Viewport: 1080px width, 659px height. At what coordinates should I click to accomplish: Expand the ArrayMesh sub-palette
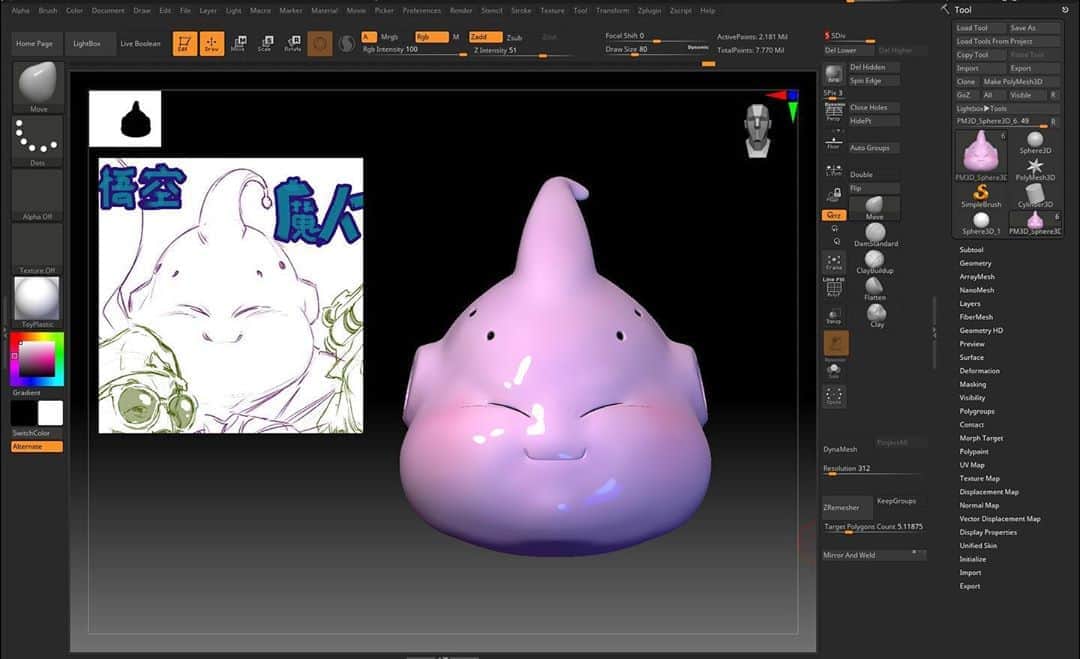click(x=977, y=276)
